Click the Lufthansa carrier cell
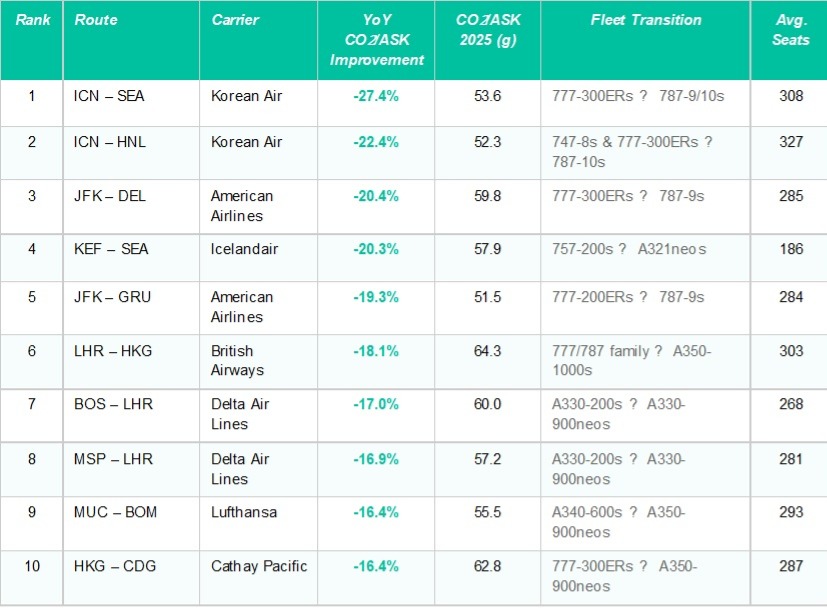This screenshot has height=610, width=827. click(x=246, y=512)
